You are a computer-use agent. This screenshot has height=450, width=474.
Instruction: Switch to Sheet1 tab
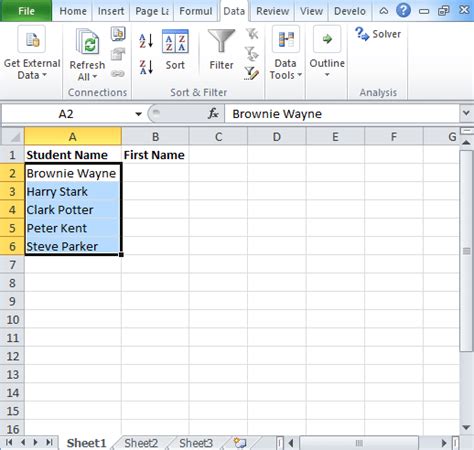[86, 443]
